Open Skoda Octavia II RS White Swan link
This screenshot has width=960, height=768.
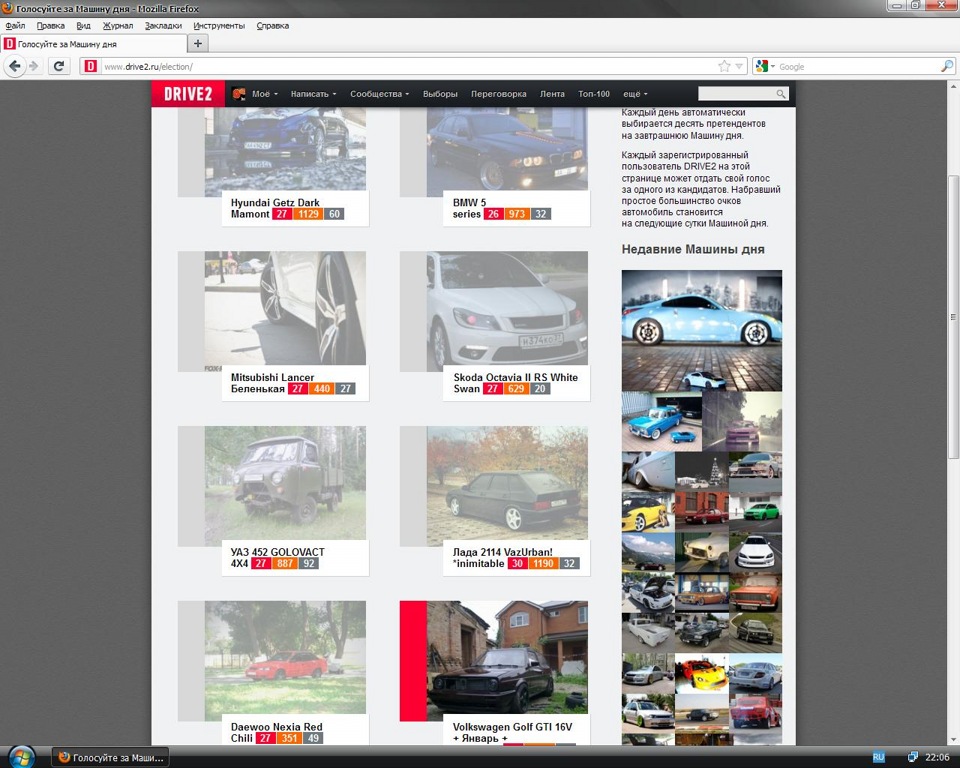(x=515, y=383)
